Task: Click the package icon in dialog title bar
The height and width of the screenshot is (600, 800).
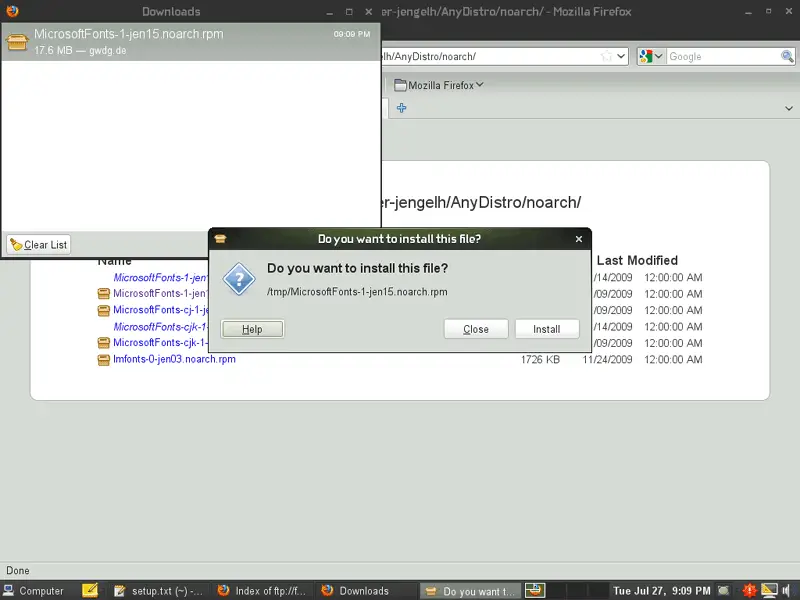Action: [x=220, y=239]
